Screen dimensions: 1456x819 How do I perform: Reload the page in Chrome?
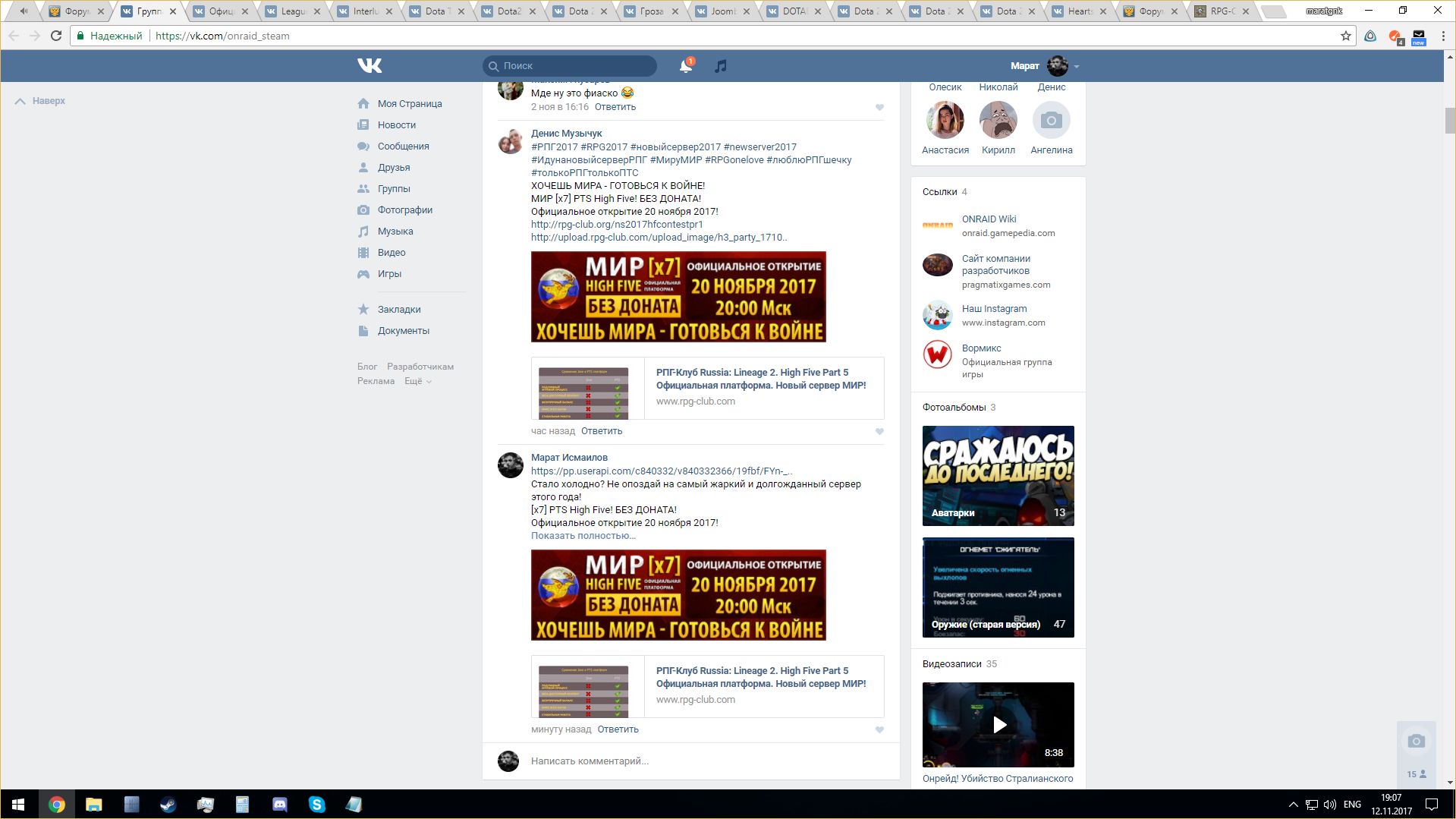click(55, 36)
